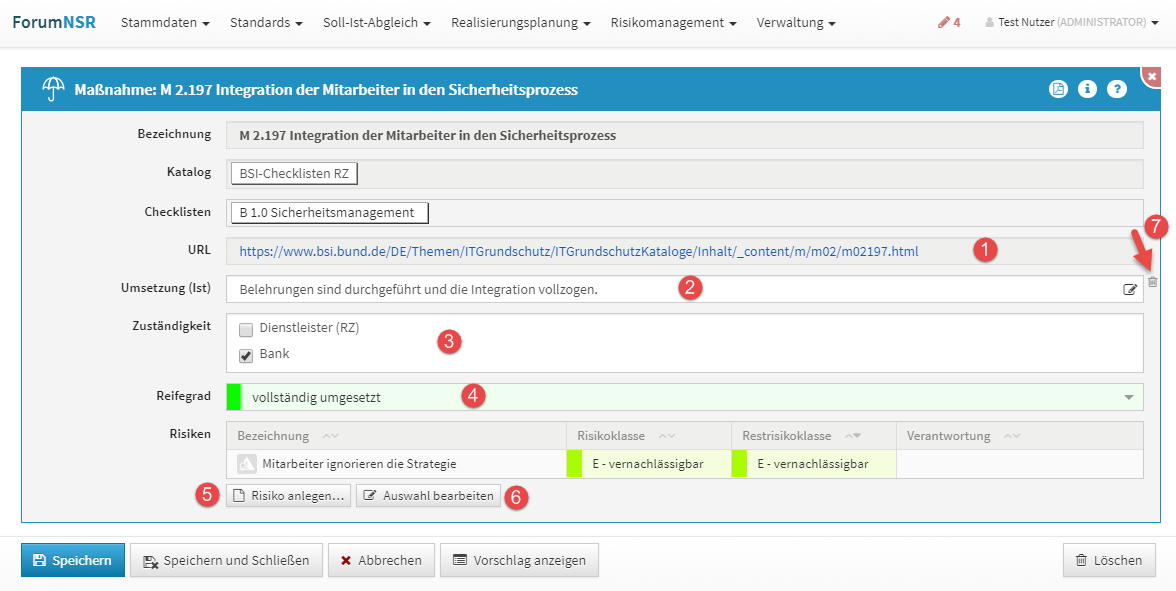1176x591 pixels.
Task: Click the PDF export icon in header
Action: tap(1058, 90)
